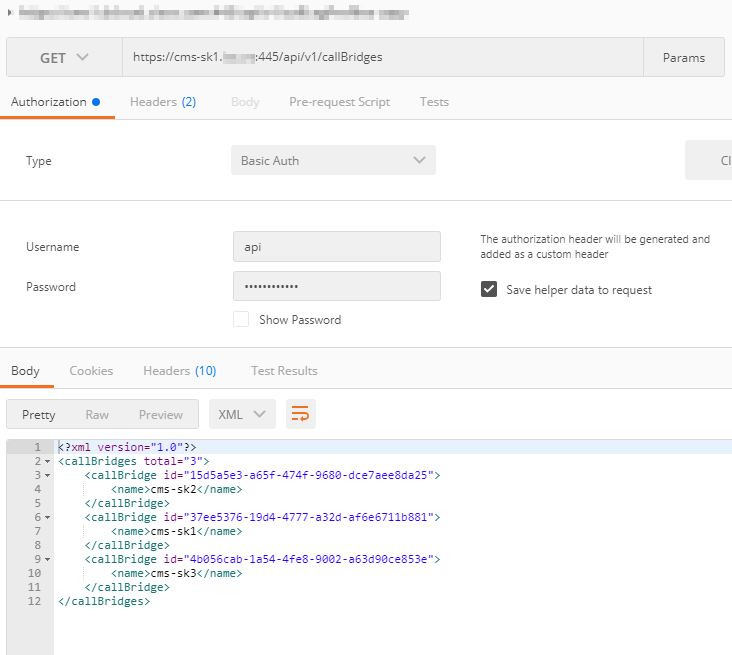Click the cms-sk3 name text
The height and width of the screenshot is (655, 732).
(173, 573)
